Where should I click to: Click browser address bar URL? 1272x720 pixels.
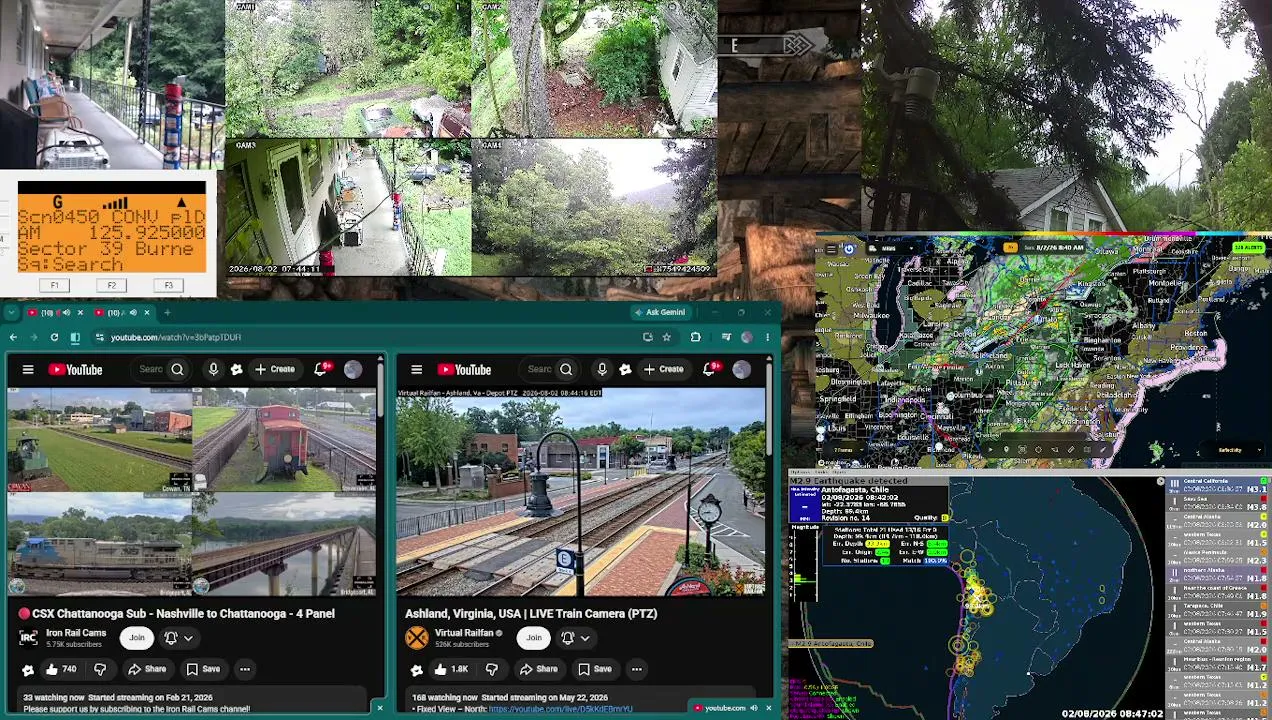point(175,337)
